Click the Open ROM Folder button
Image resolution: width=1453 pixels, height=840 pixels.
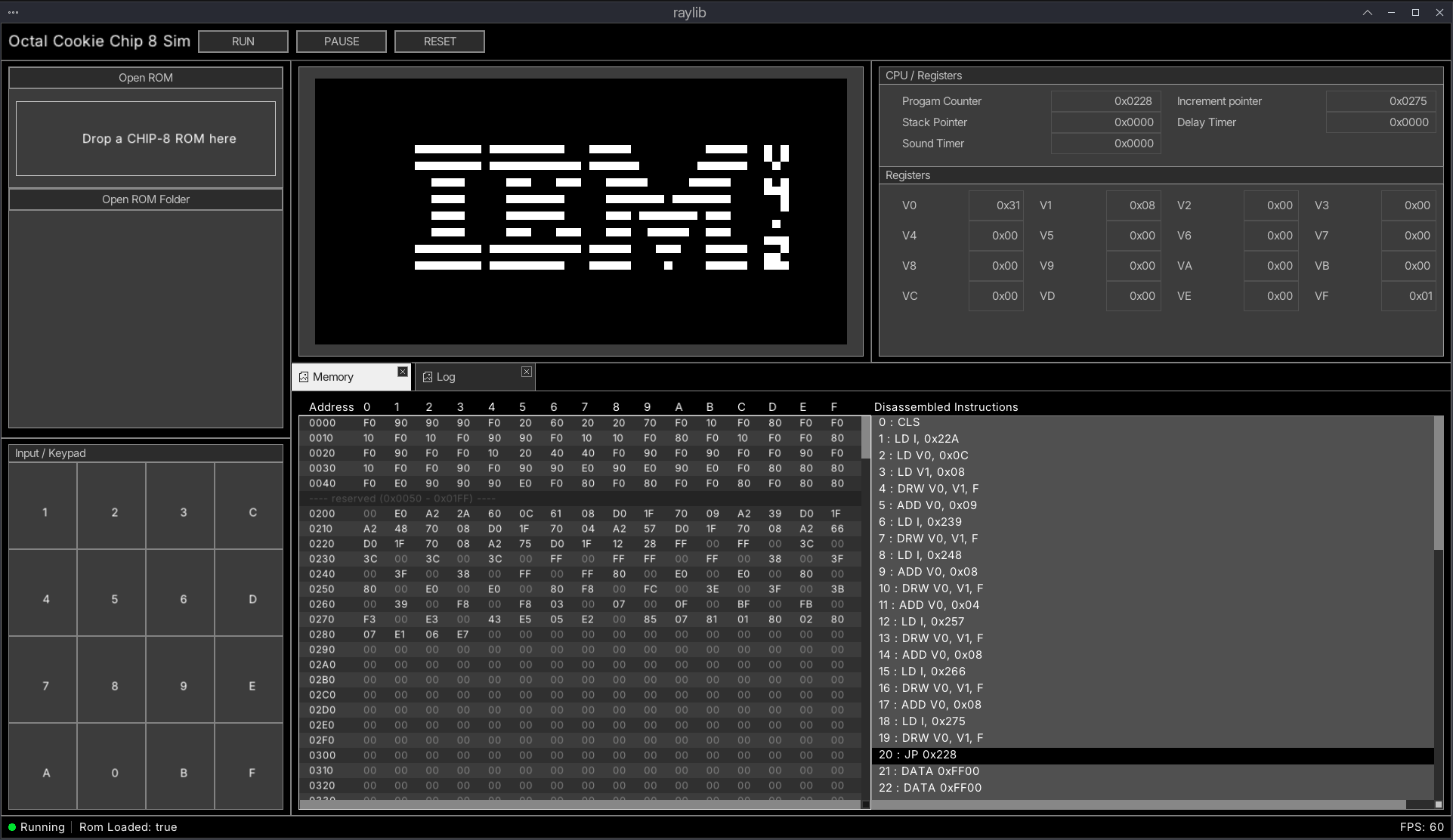point(146,199)
